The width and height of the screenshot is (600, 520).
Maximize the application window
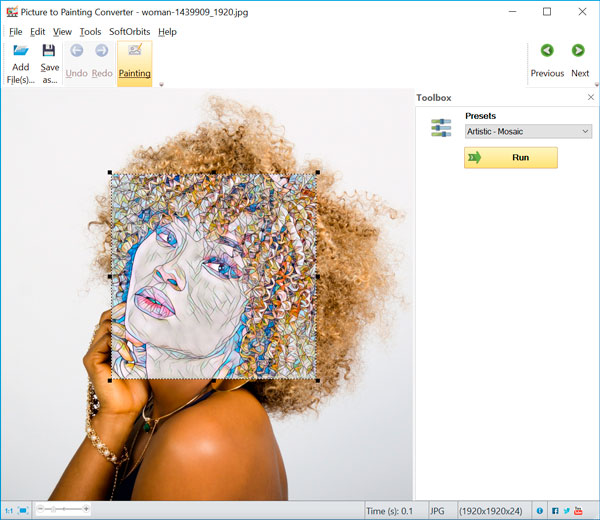tap(547, 12)
